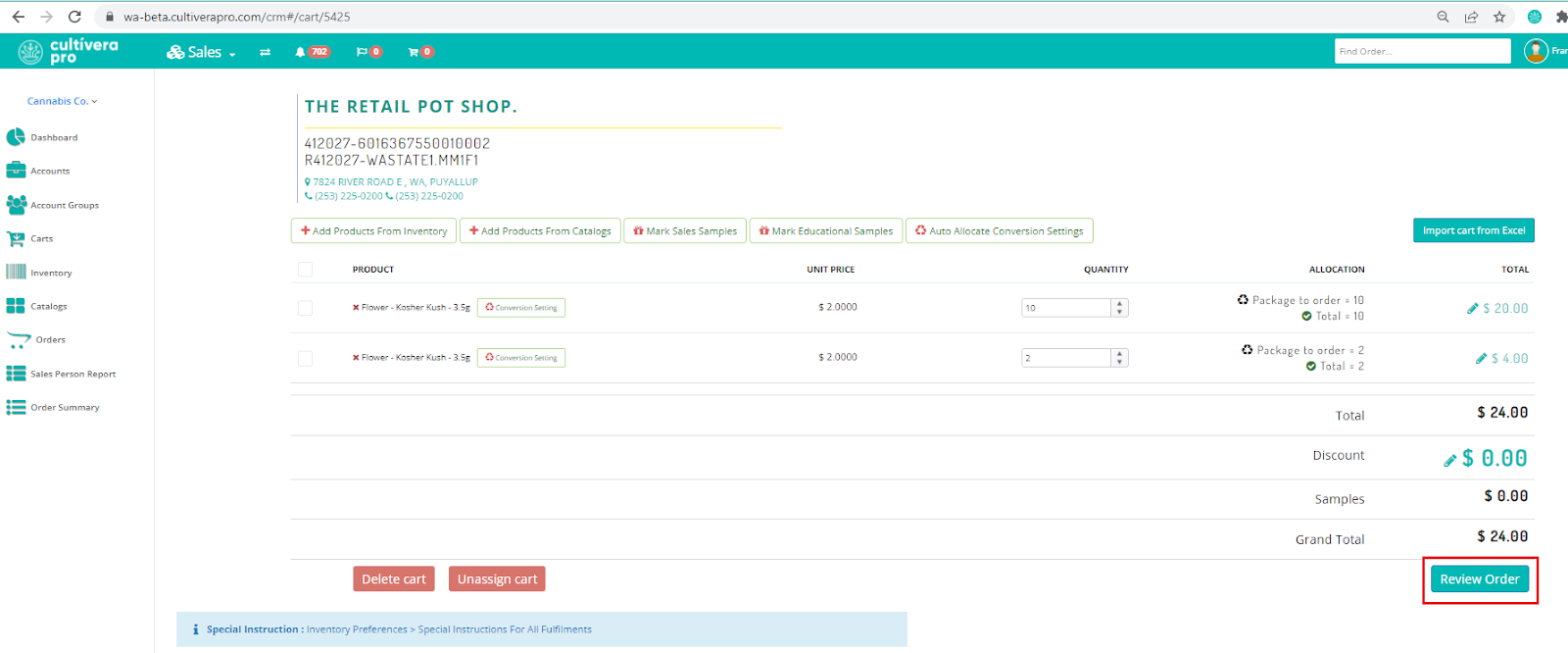
Task: Click Add Products From Inventory button
Action: tap(373, 231)
